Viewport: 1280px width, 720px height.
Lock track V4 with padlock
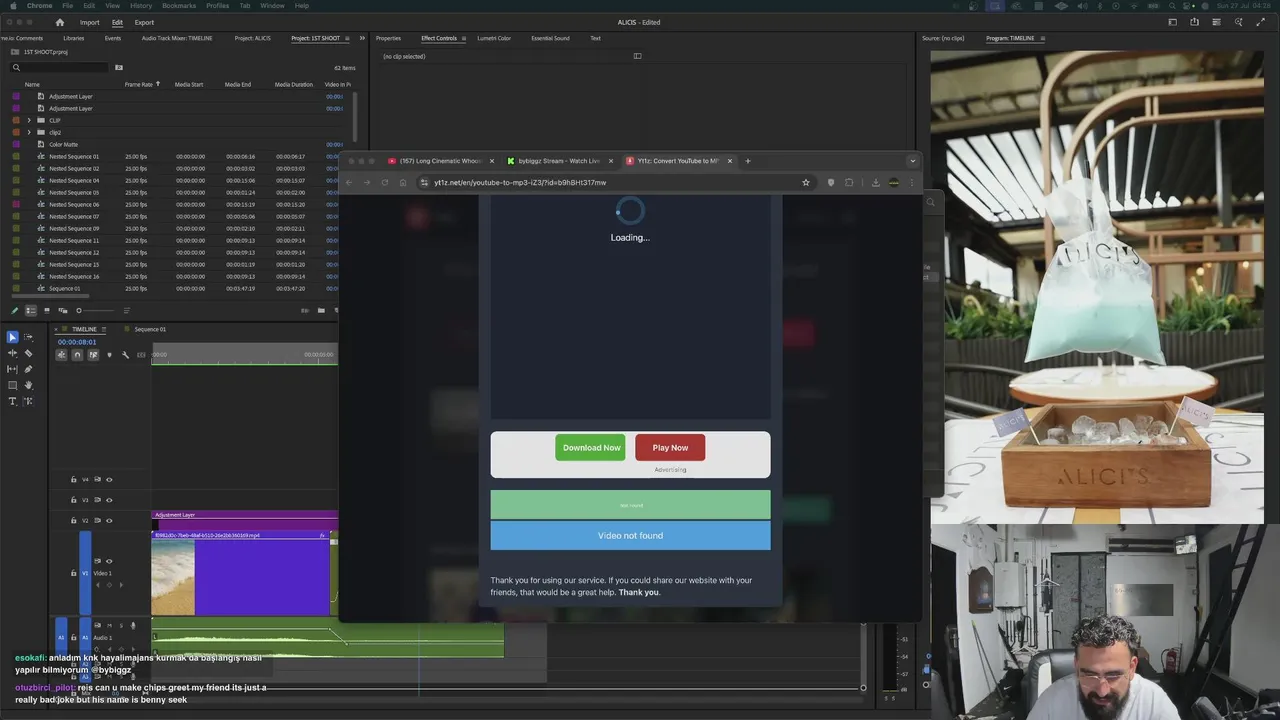point(73,479)
